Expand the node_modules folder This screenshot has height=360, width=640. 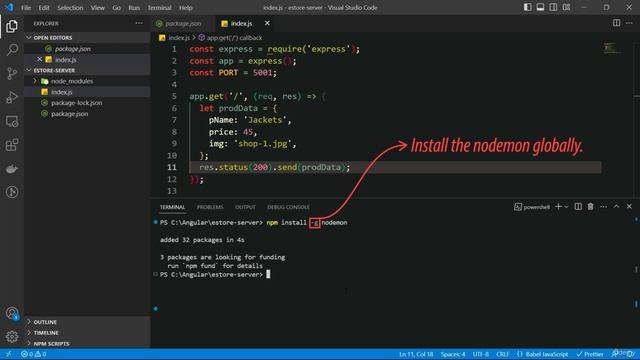[35, 81]
